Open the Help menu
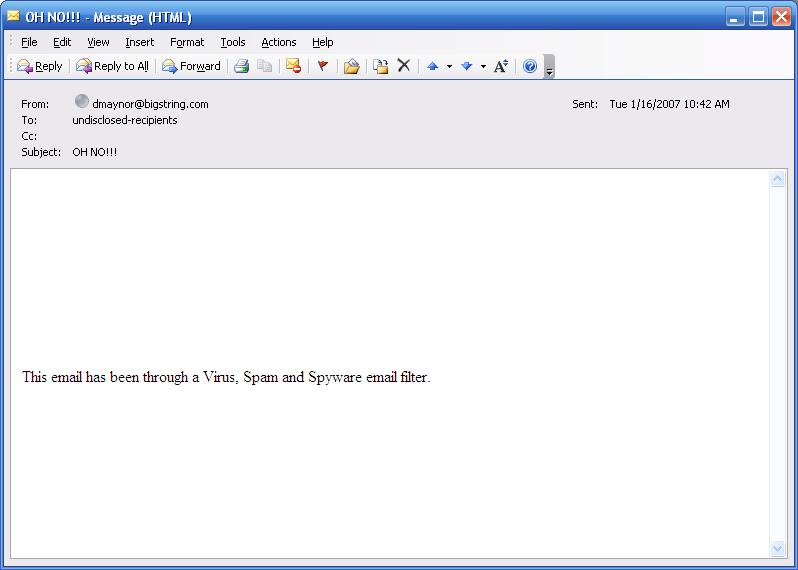 point(323,42)
